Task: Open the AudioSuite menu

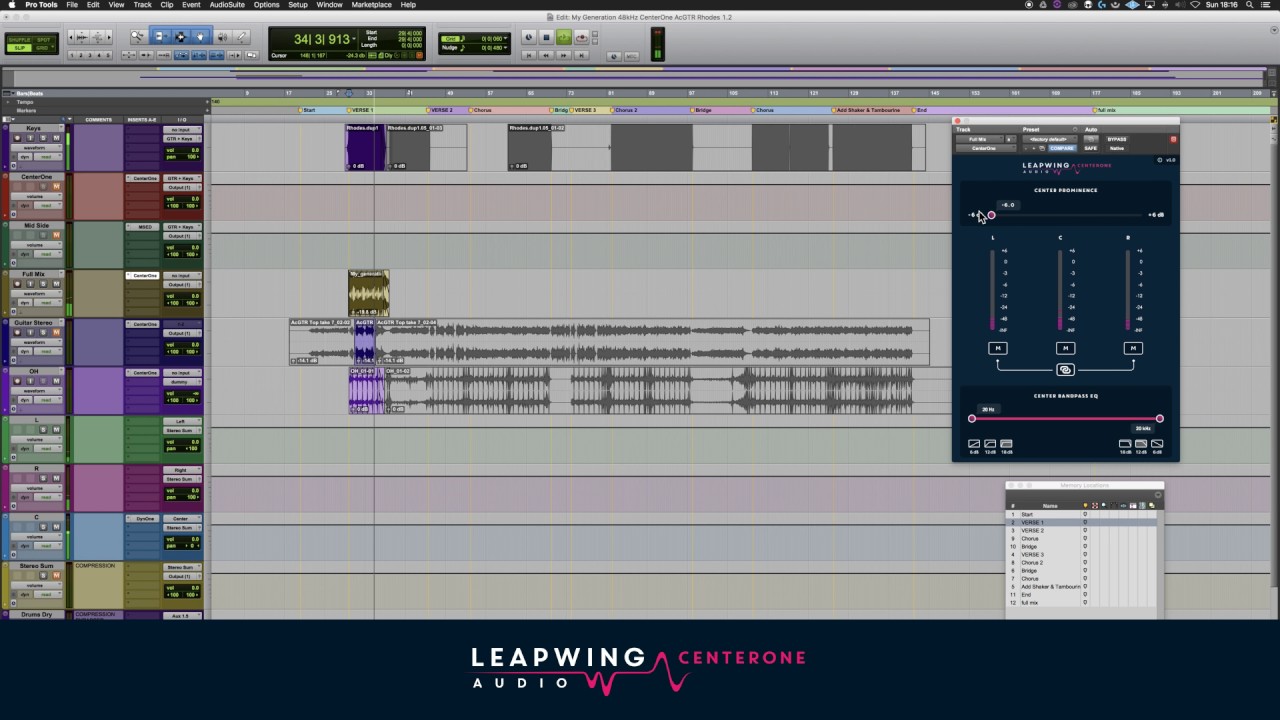Action: 227,5
